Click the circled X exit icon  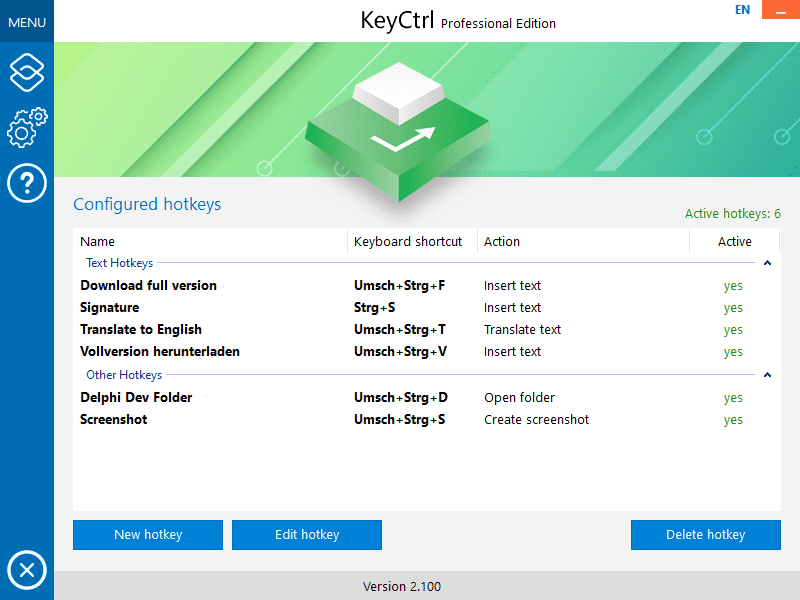click(27, 571)
